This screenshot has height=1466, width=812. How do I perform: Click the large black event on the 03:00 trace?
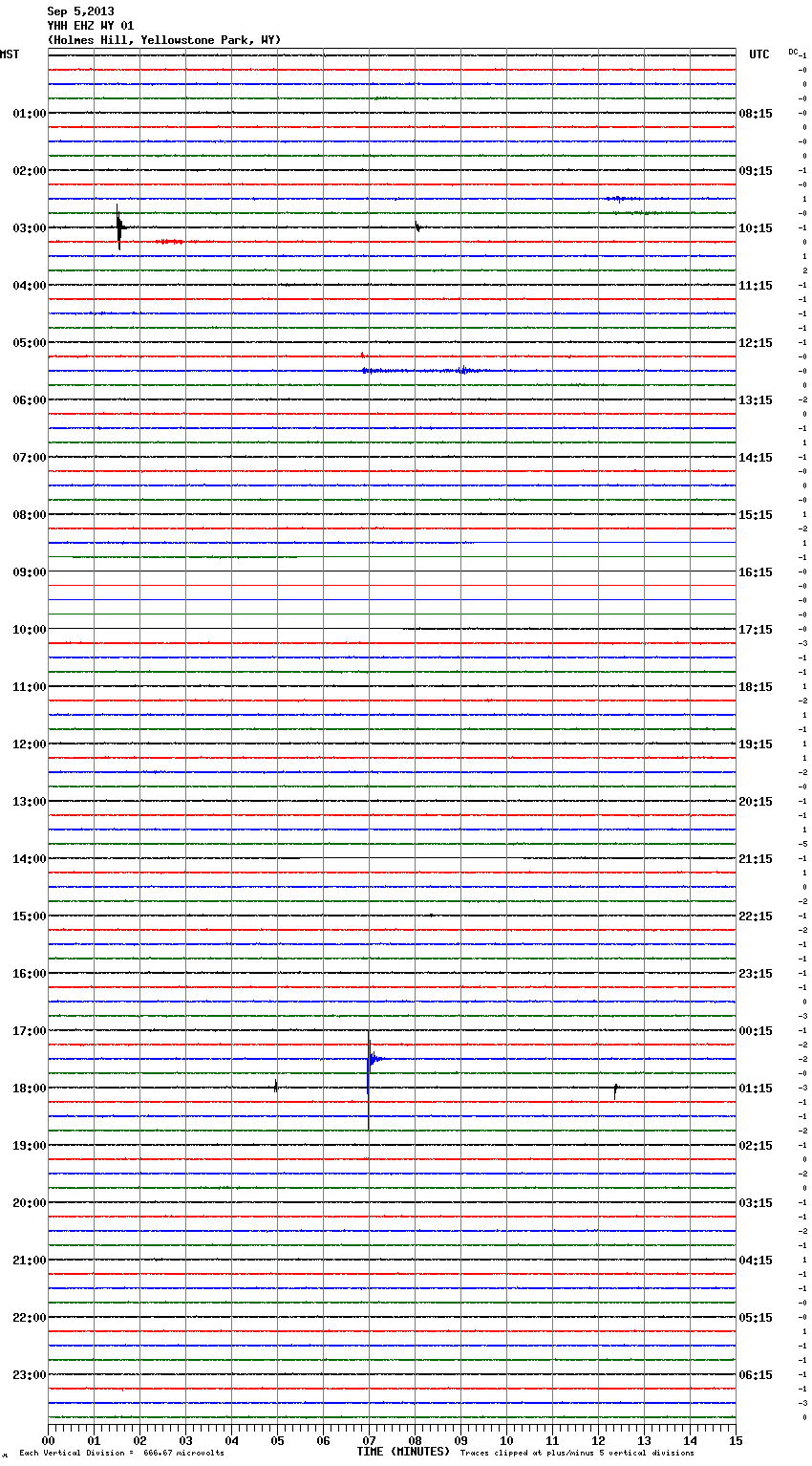tap(119, 227)
